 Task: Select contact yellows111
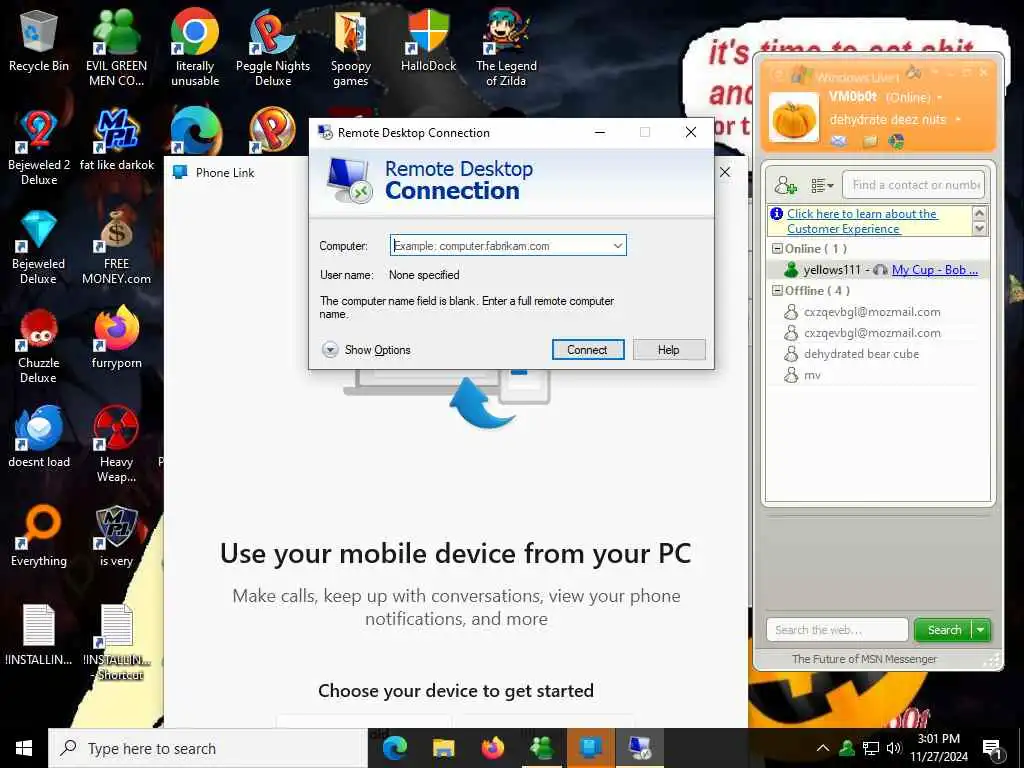coord(831,270)
